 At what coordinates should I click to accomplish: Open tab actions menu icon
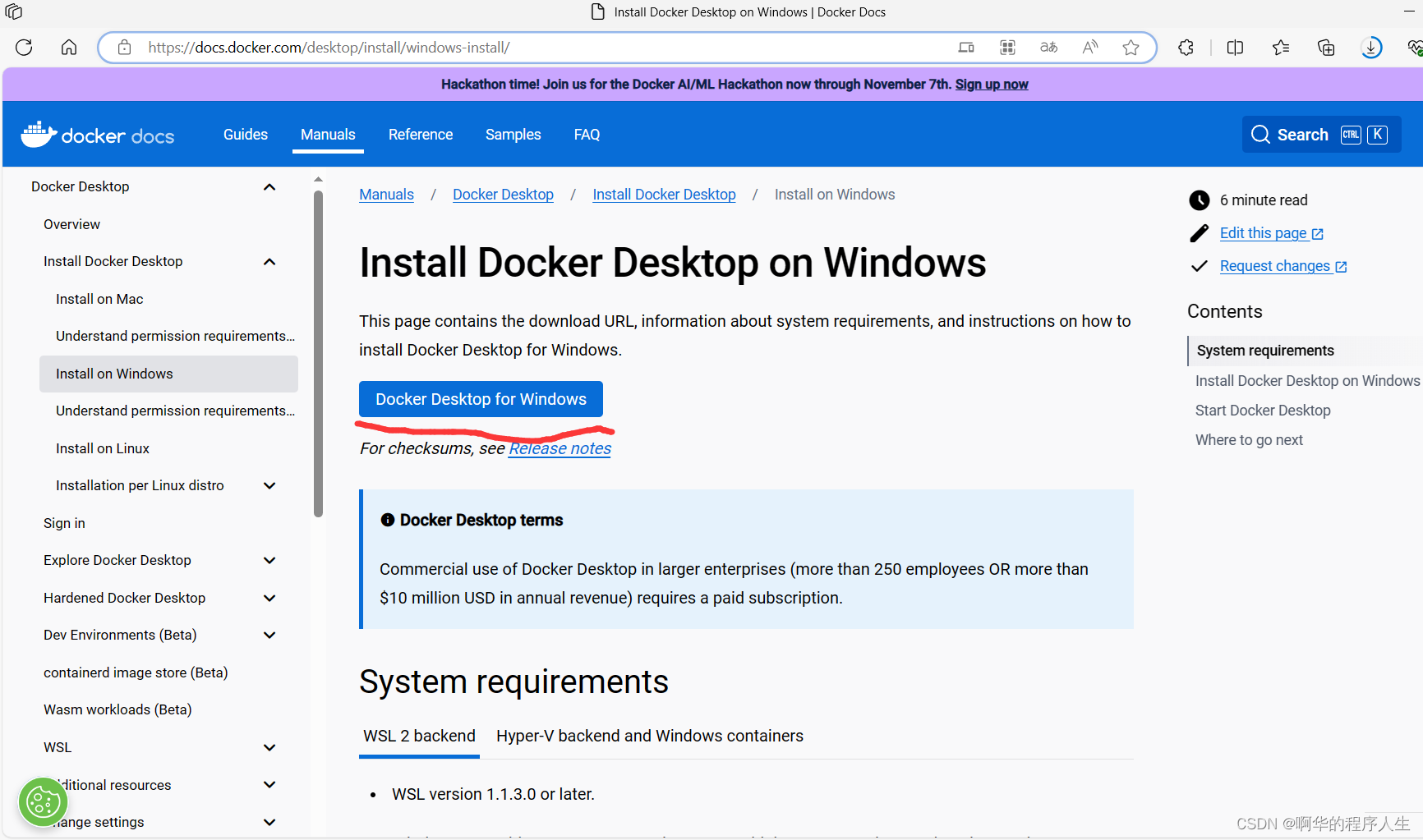pyautogui.click(x=13, y=11)
